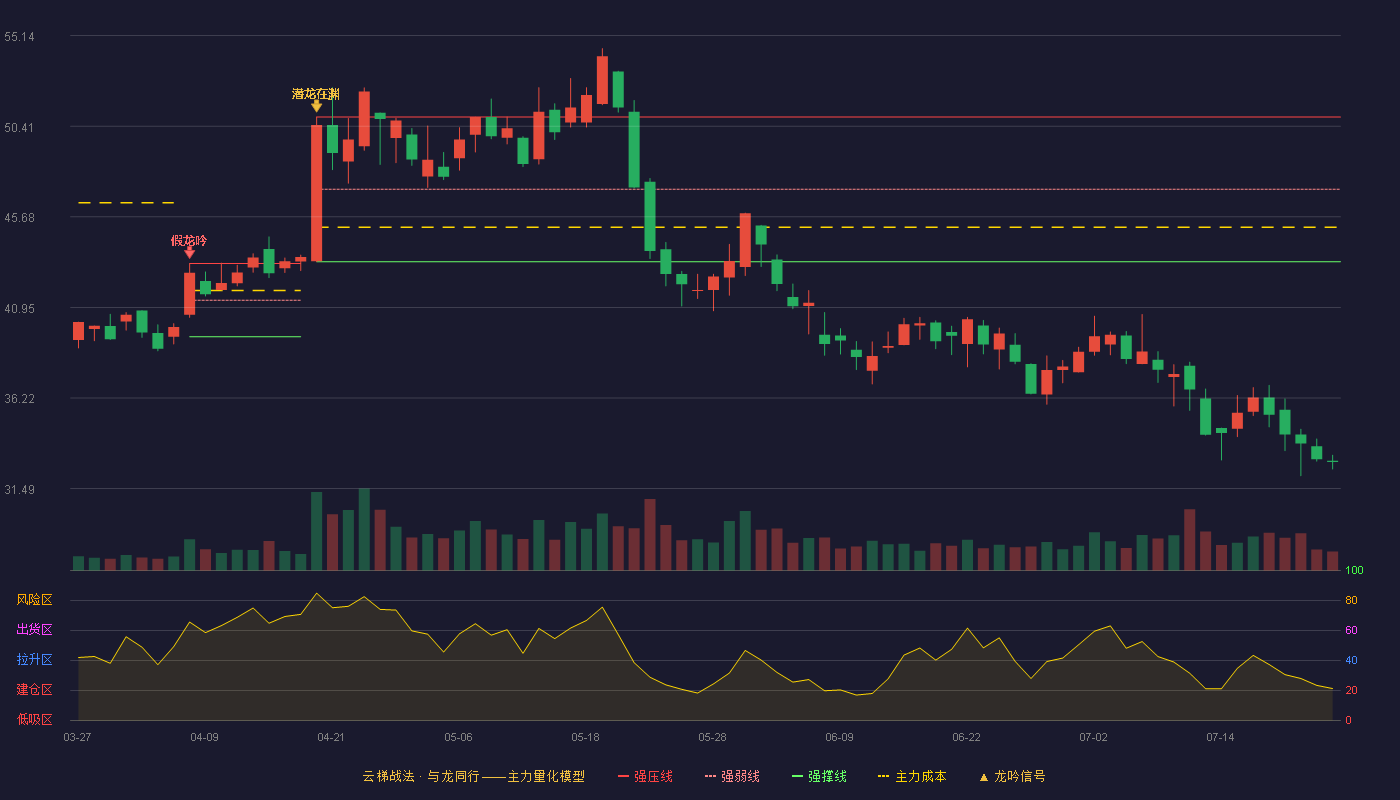
Task: Click the large red candle below 假龙吟
Action: [189, 294]
